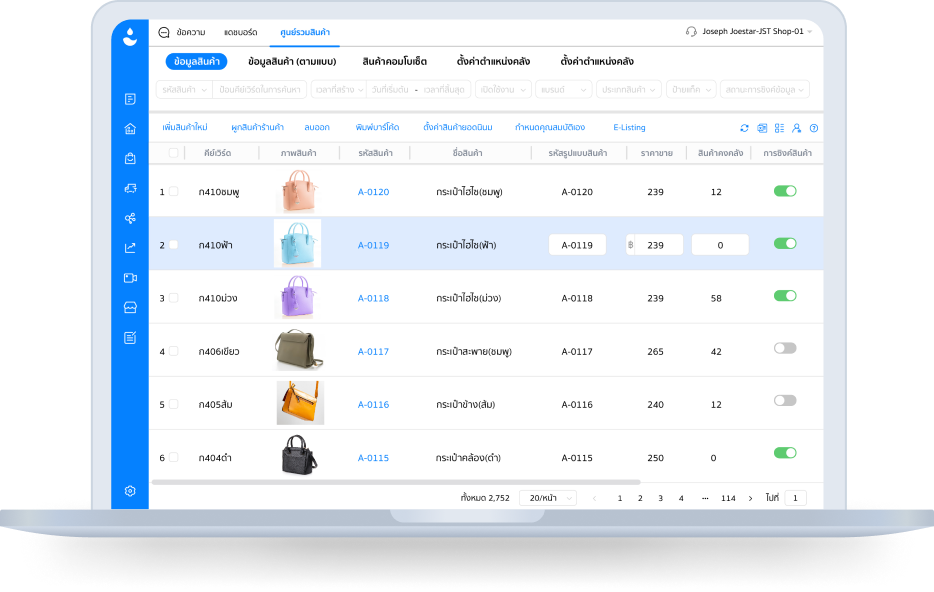This screenshot has width=934, height=592.
Task: Click the user icon in table toolbar
Action: pos(796,128)
